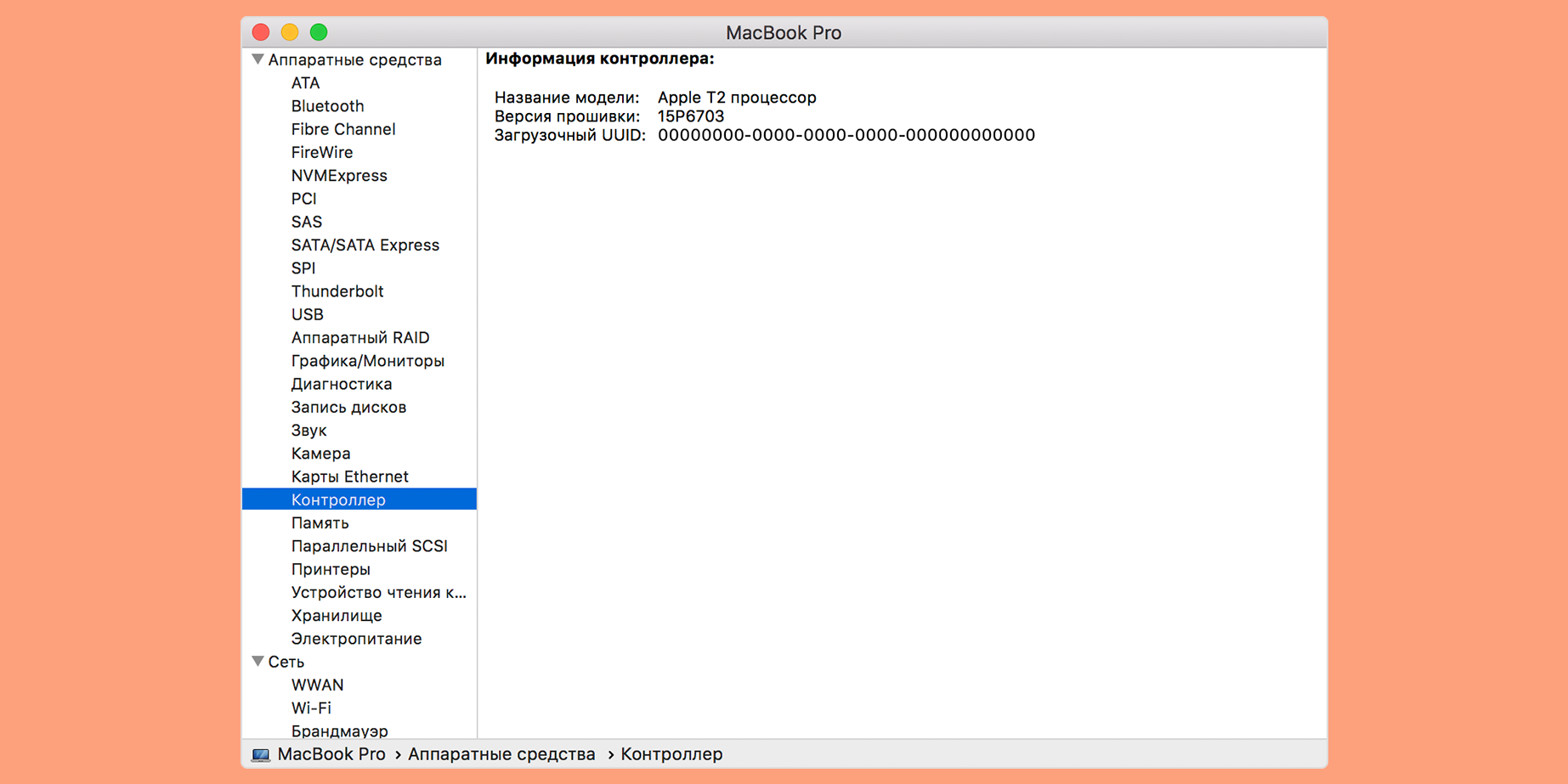Click the MacBook Pro laptop icon in path bar
The image size is (1568, 784).
260,754
